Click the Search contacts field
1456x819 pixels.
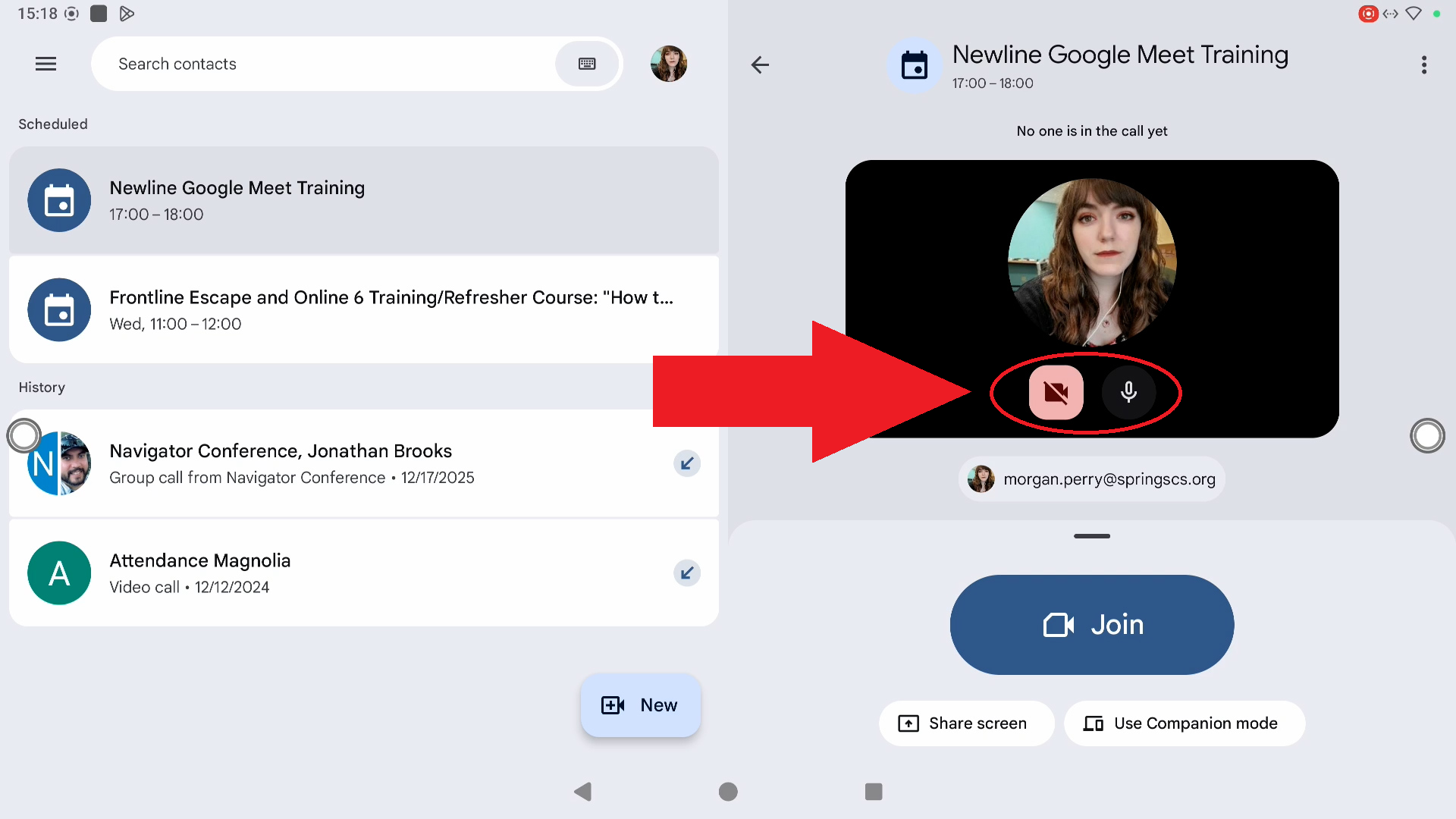[x=326, y=64]
